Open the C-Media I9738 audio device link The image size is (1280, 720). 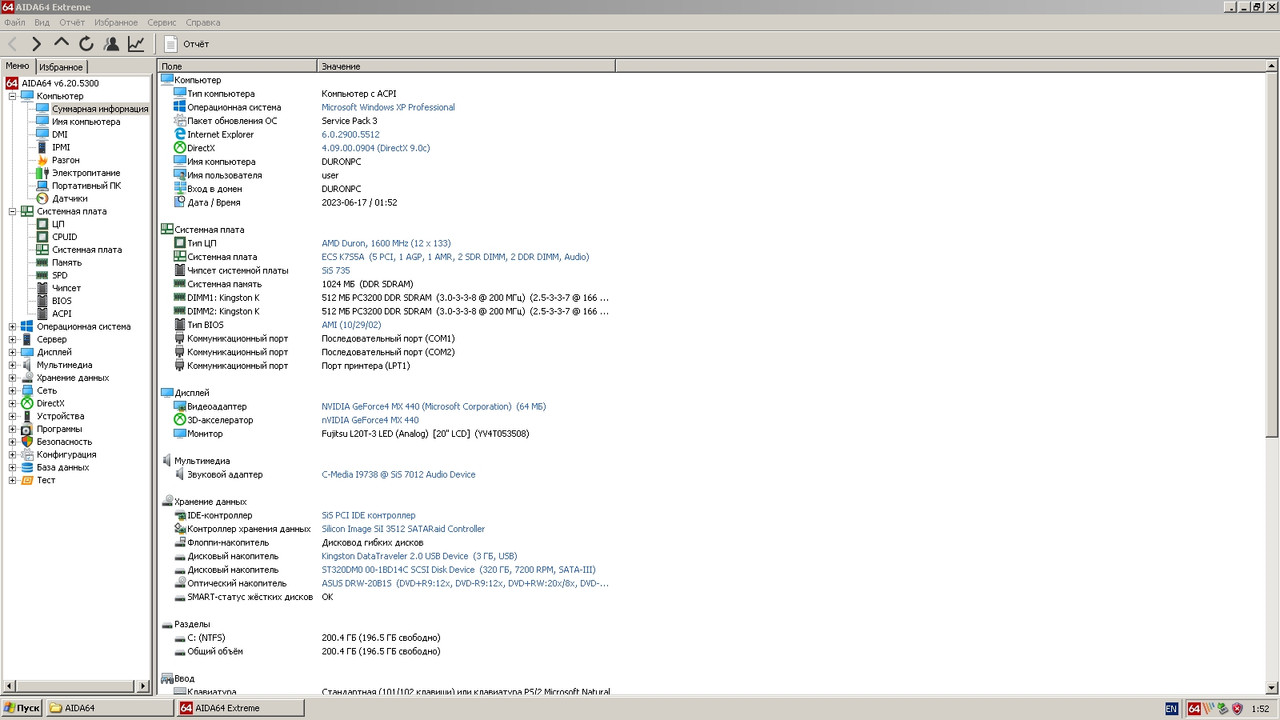(x=398, y=474)
